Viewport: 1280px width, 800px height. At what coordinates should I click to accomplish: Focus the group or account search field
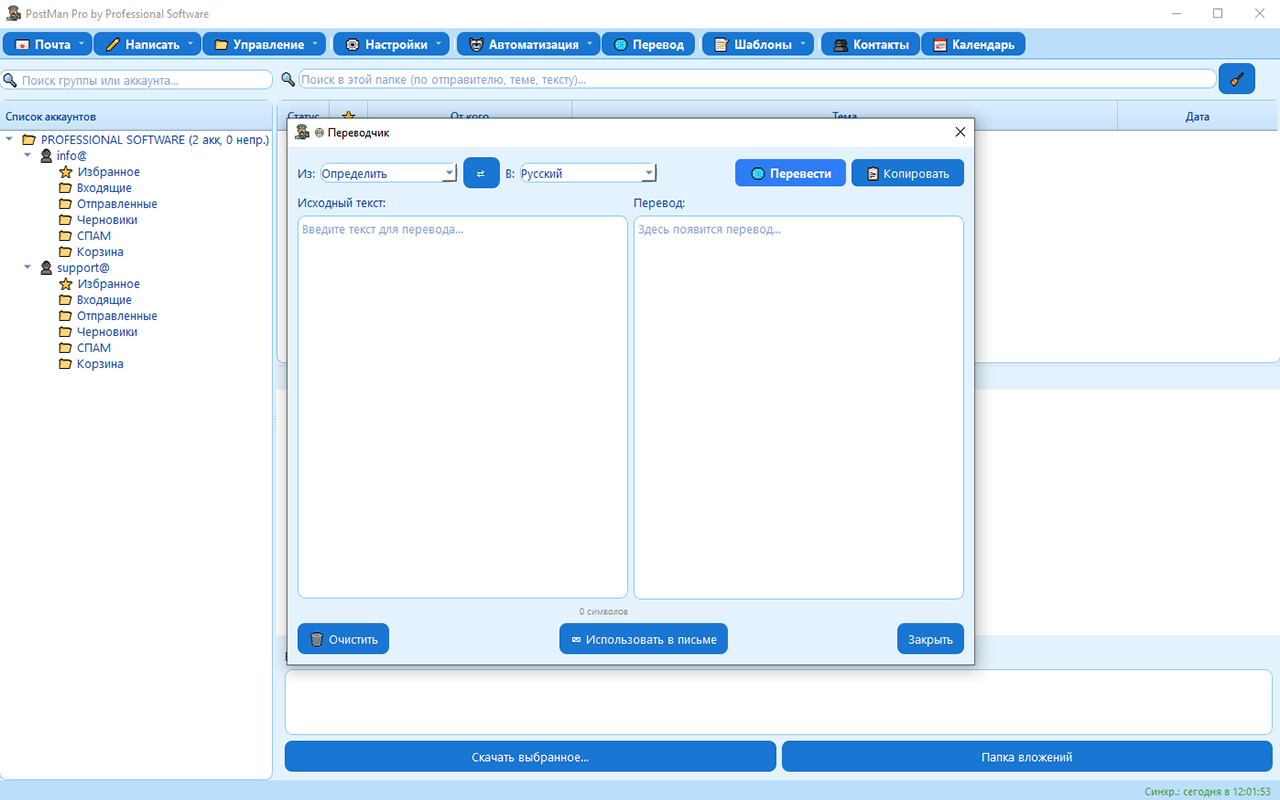click(144, 80)
